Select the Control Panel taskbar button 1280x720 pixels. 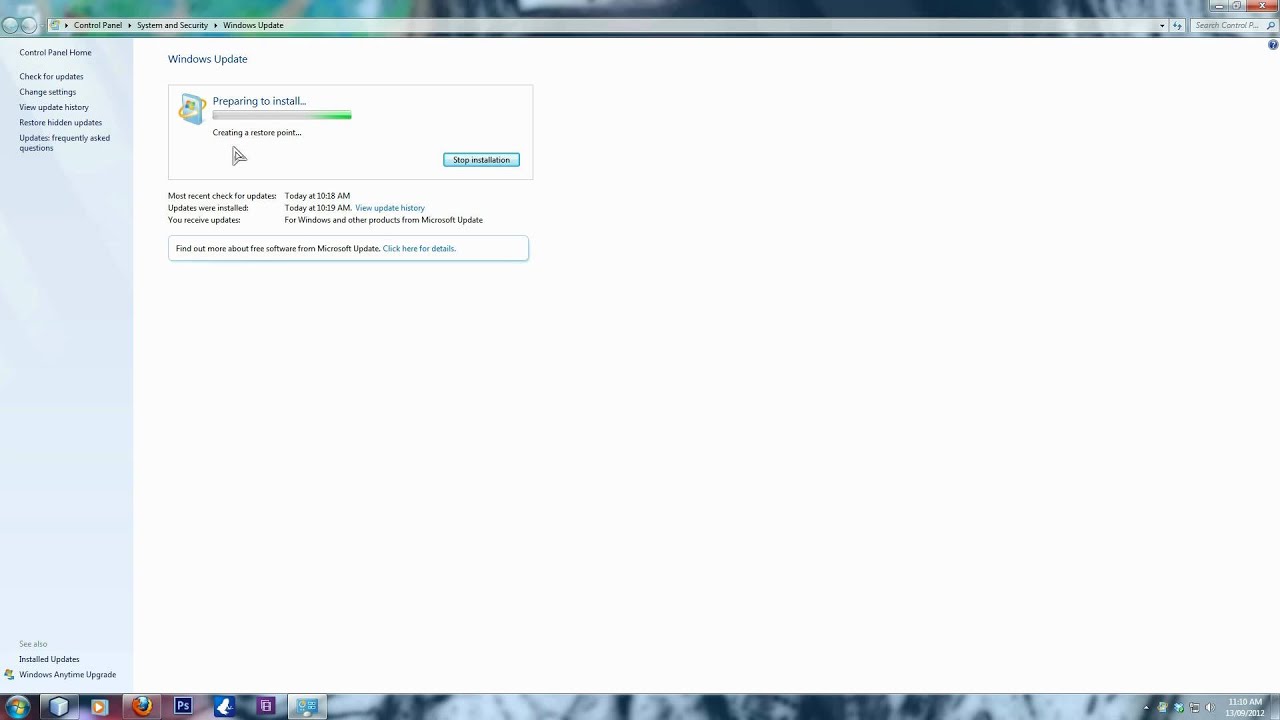click(x=307, y=707)
